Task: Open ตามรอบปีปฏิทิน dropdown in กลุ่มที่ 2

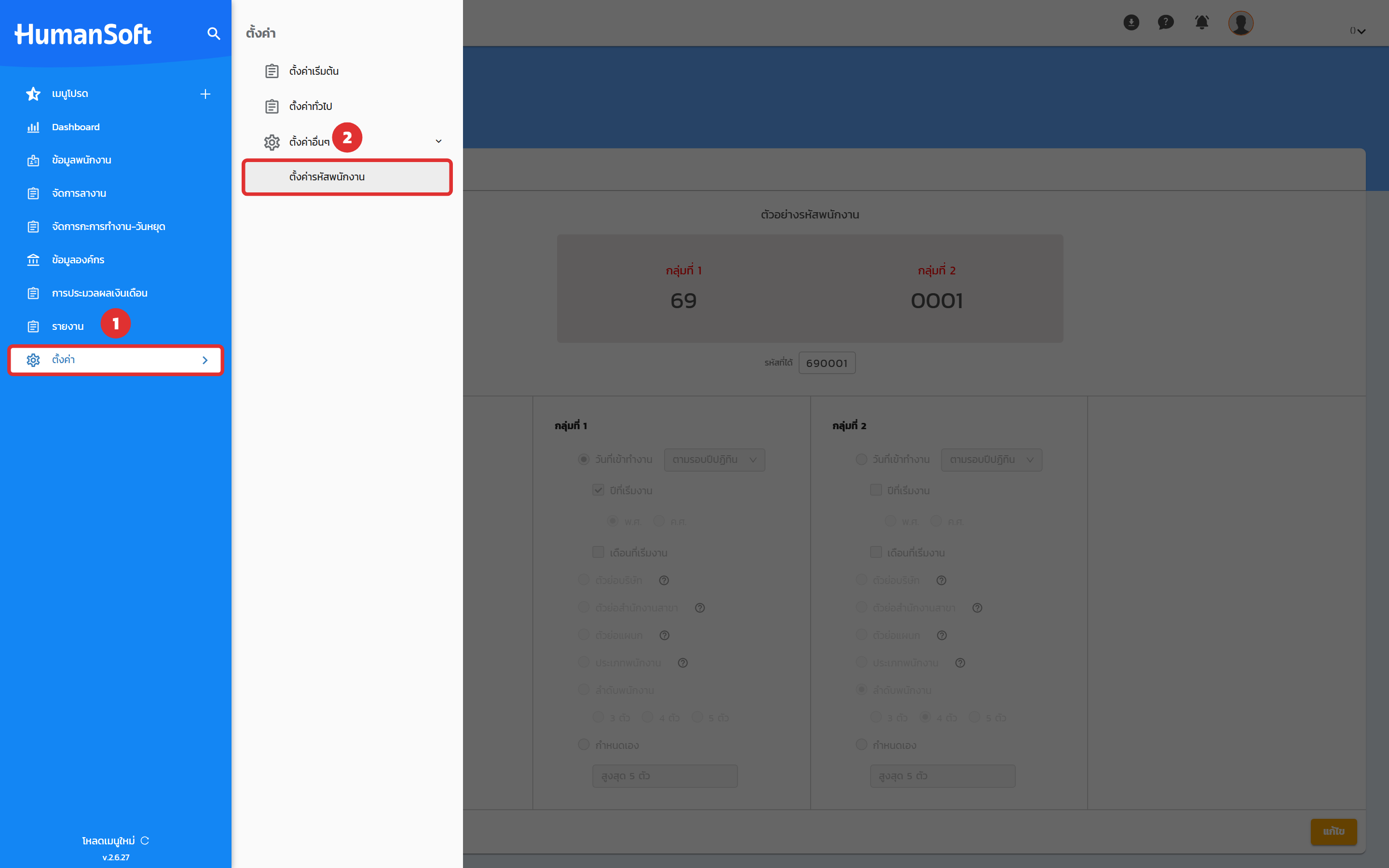Action: point(991,460)
